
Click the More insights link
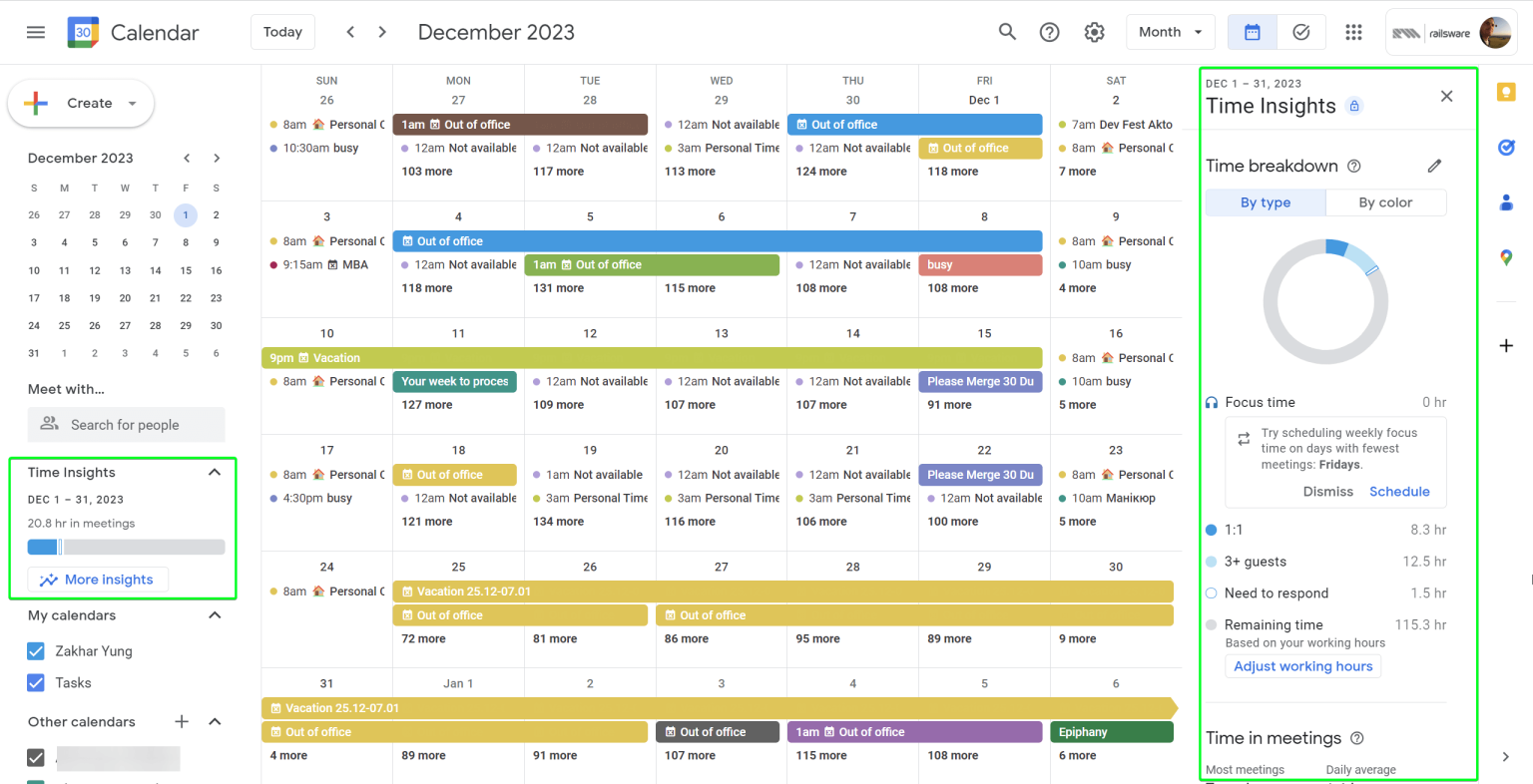coord(97,580)
